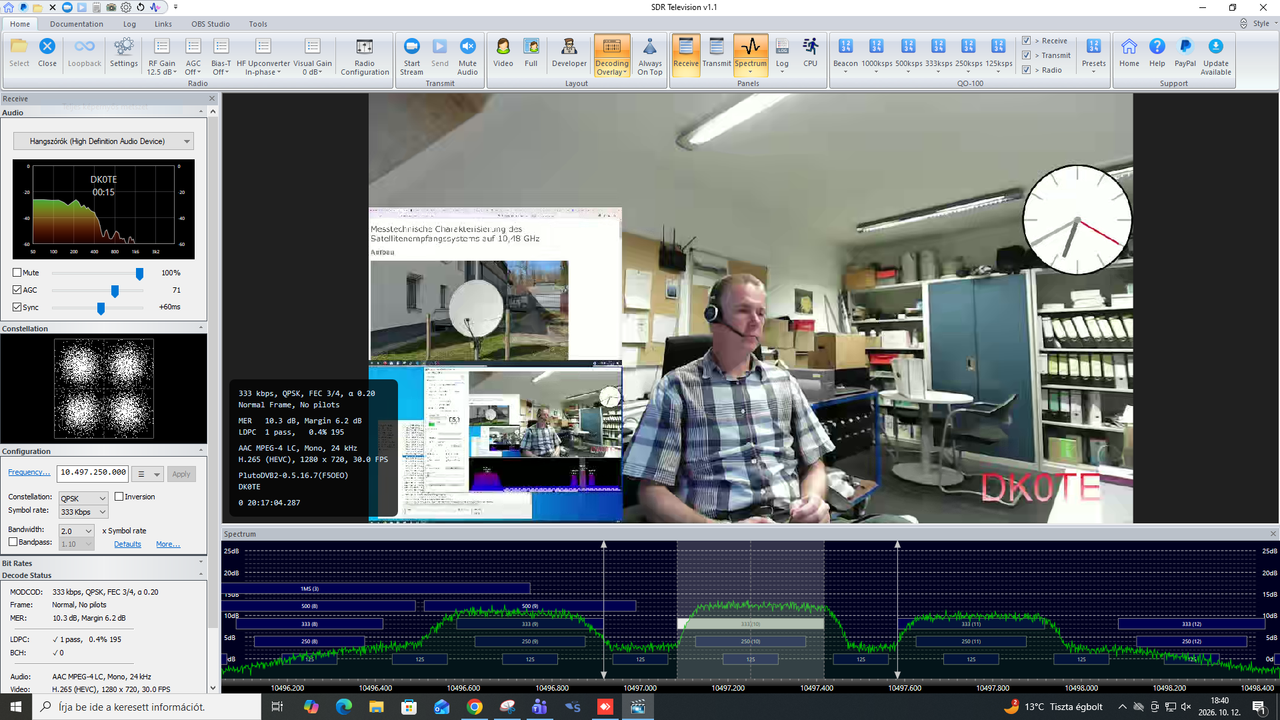Screen dimensions: 1280x720
Task: Open the audio device dropdown
Action: [x=103, y=141]
